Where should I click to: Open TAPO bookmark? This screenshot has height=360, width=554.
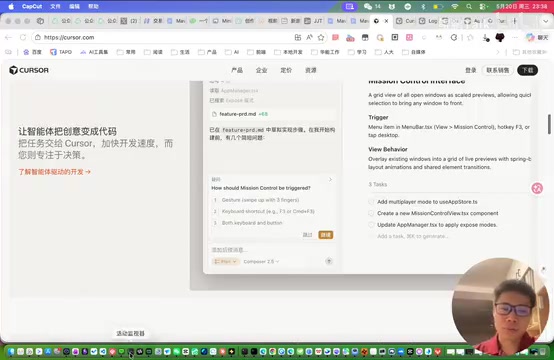pos(61,52)
